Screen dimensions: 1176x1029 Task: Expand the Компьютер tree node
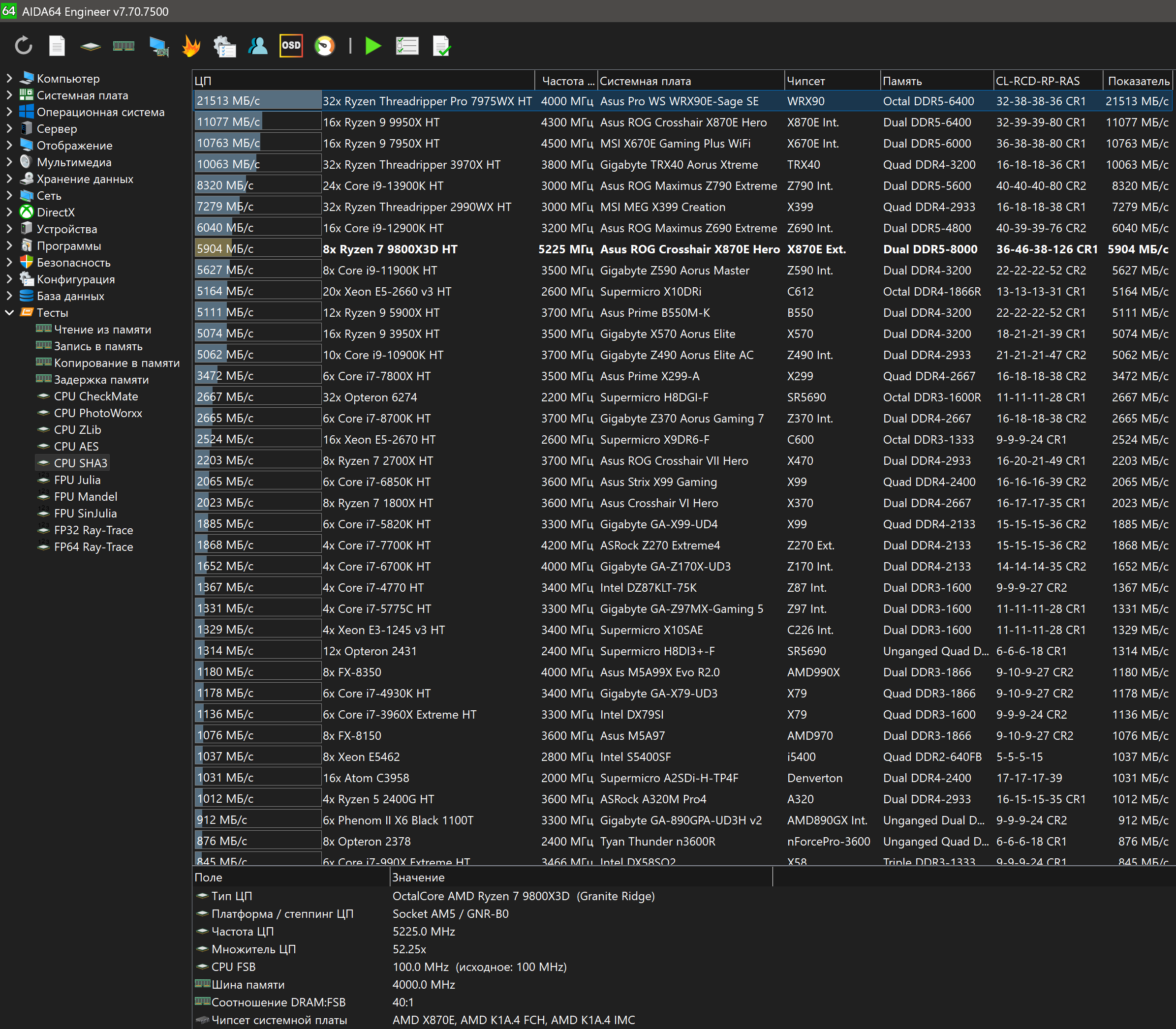[x=9, y=78]
